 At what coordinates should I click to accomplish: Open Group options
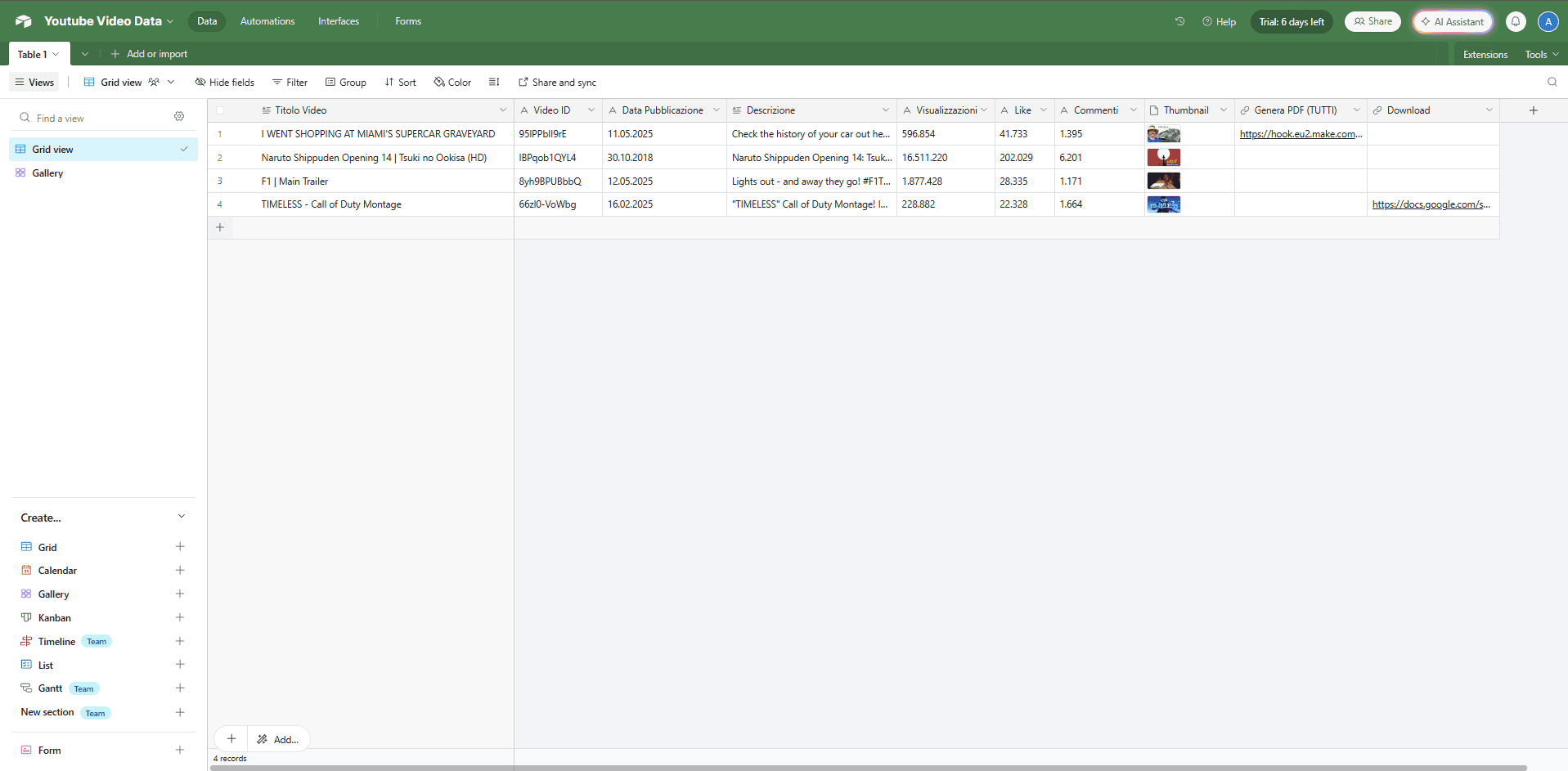pyautogui.click(x=345, y=82)
